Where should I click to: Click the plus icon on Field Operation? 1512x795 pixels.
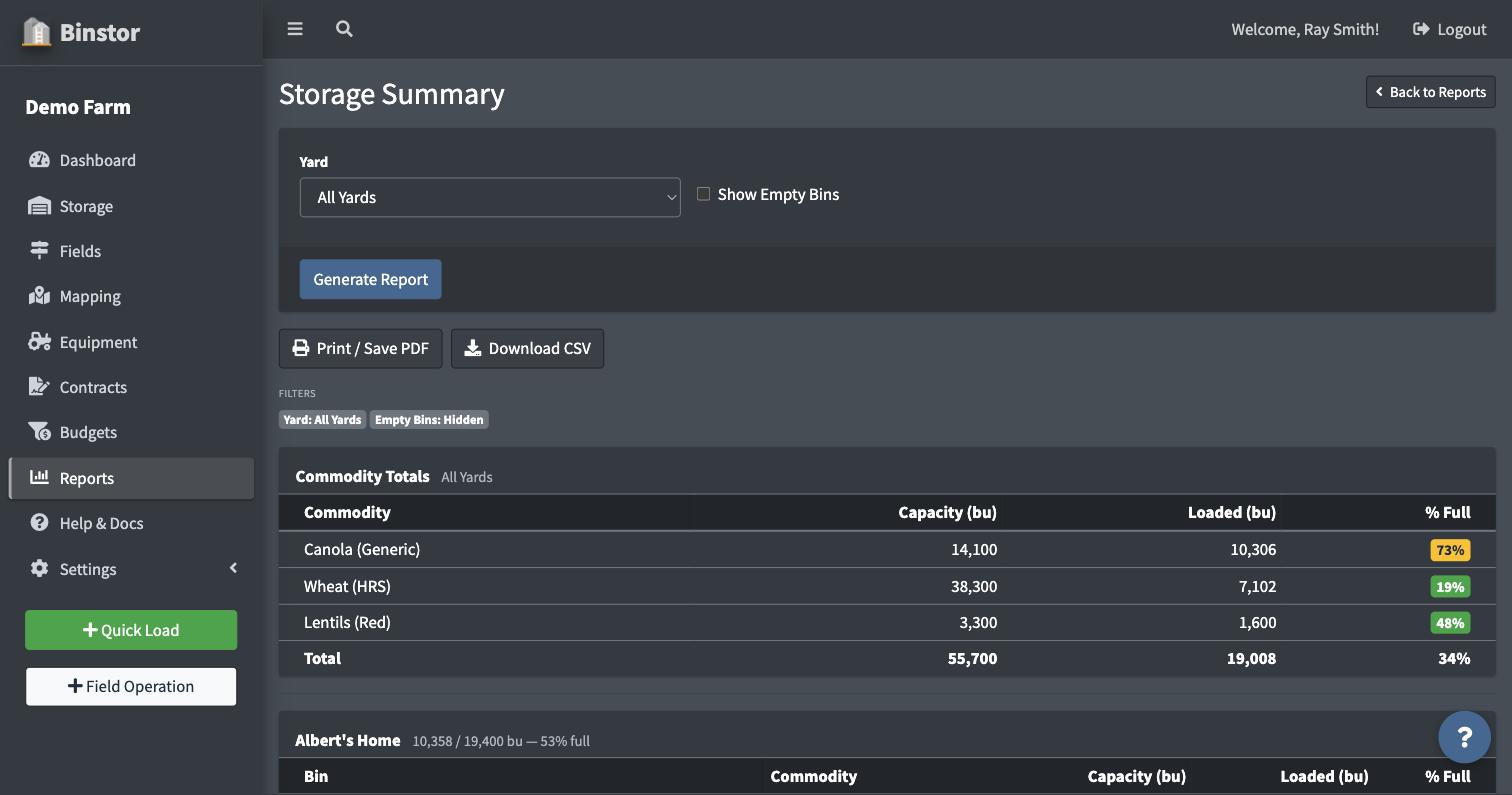(75, 686)
